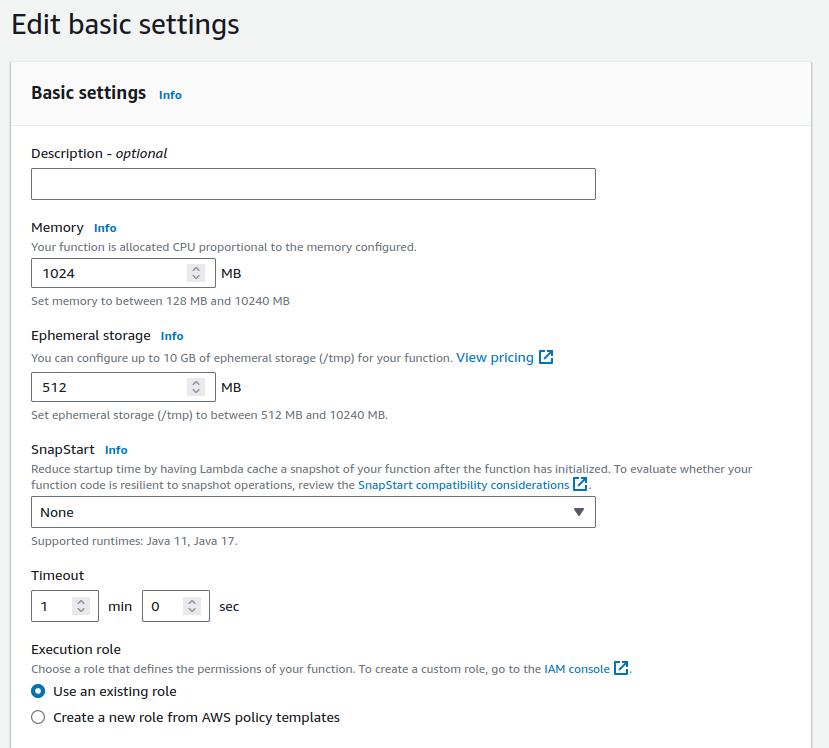The height and width of the screenshot is (748, 829).
Task: Open the Memory Info link
Action: tap(105, 227)
